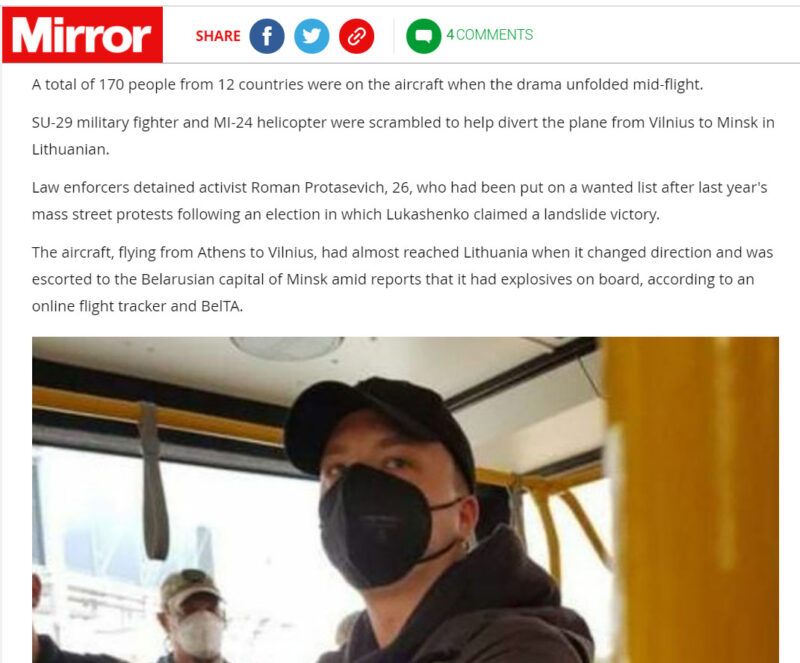
Task: Click paragraph mentioning SU-29 military fighter
Action: tap(403, 136)
